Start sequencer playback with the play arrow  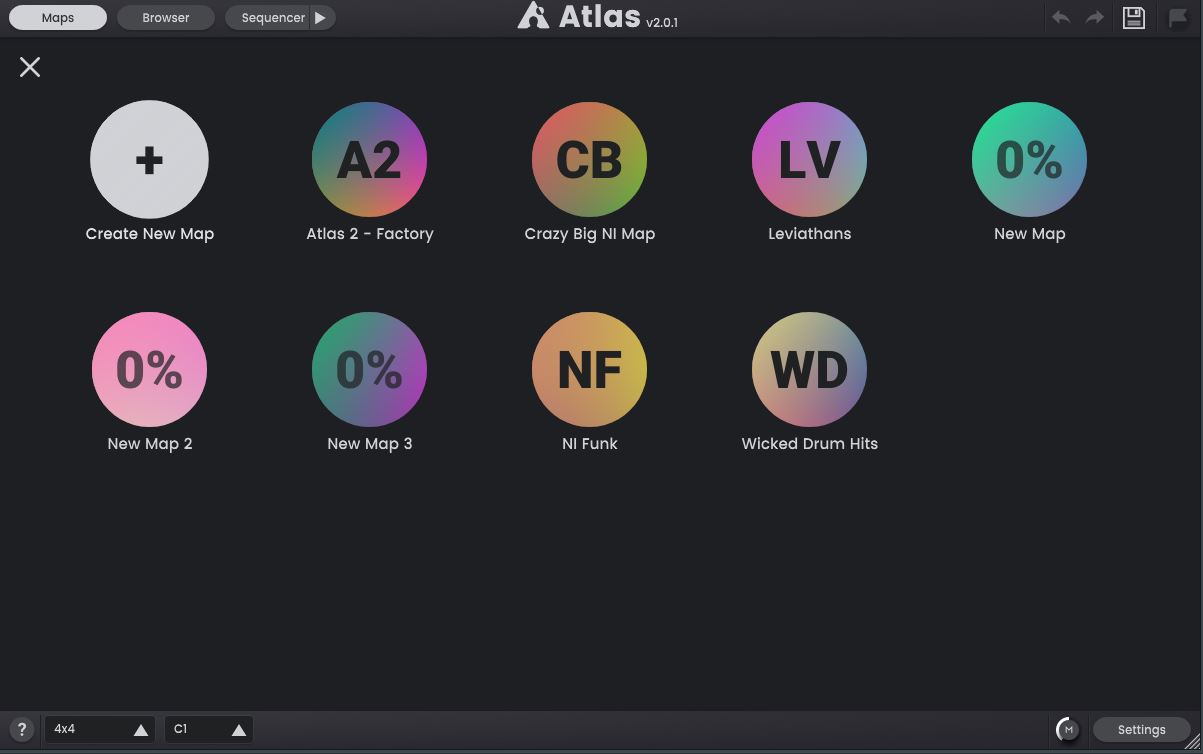pyautogui.click(x=321, y=17)
